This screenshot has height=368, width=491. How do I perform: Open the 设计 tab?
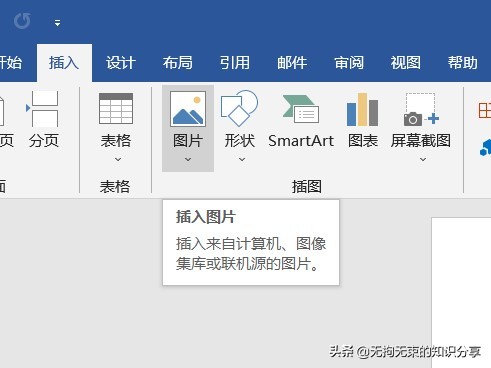121,63
